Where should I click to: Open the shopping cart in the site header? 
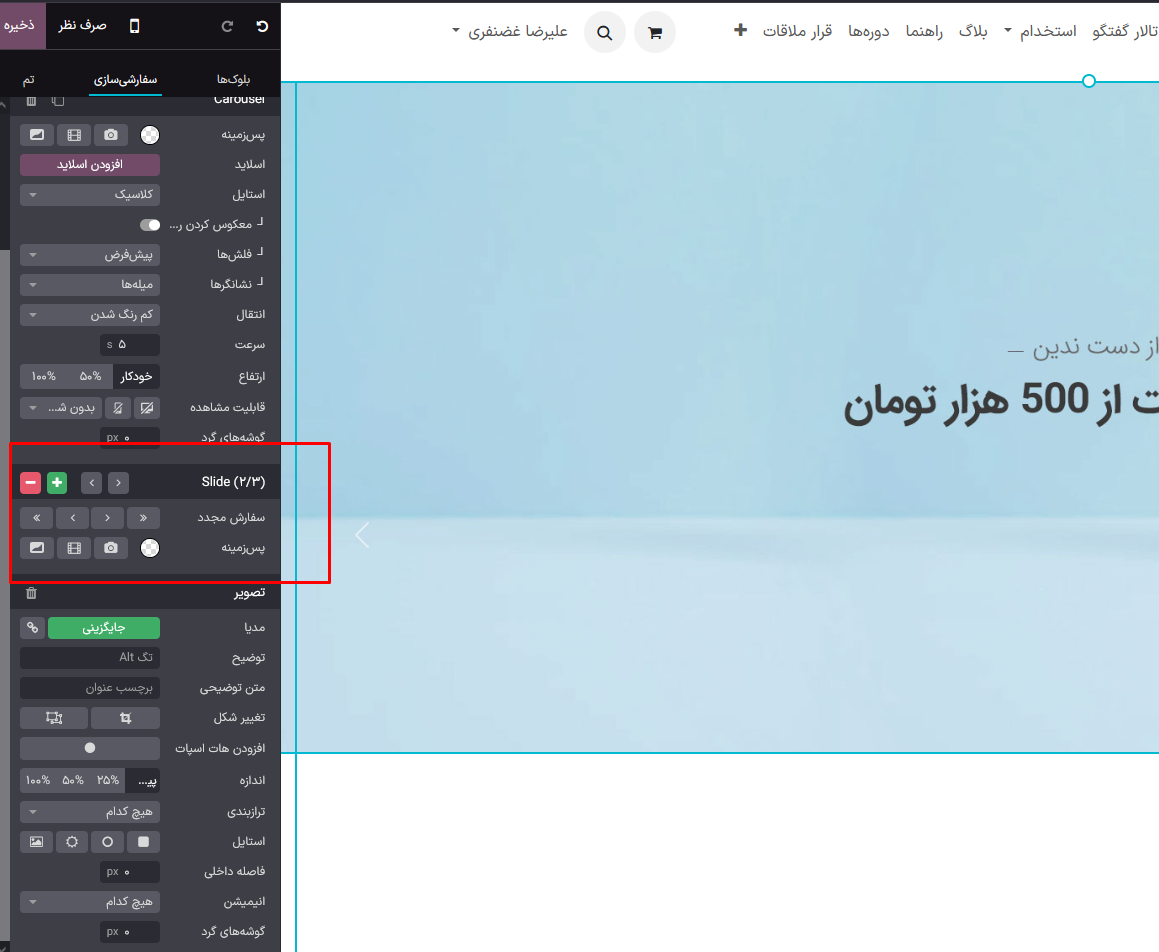tap(654, 33)
